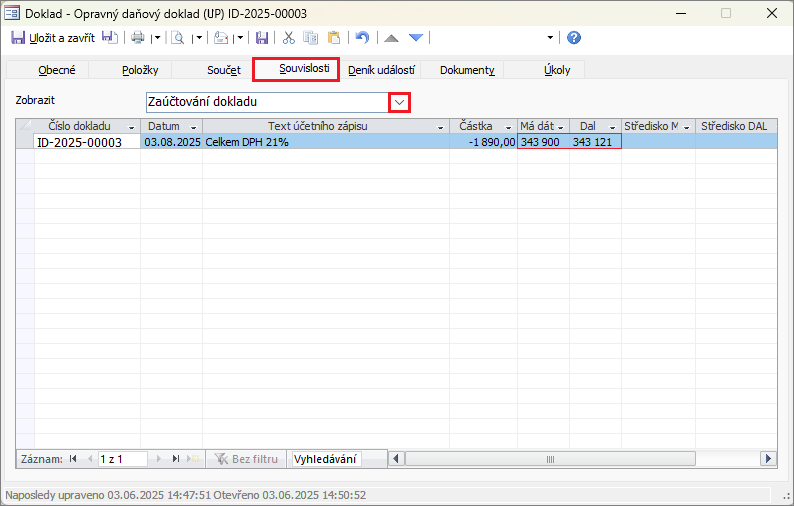Open Má dát column filter arrow
794x506 pixels.
561,127
